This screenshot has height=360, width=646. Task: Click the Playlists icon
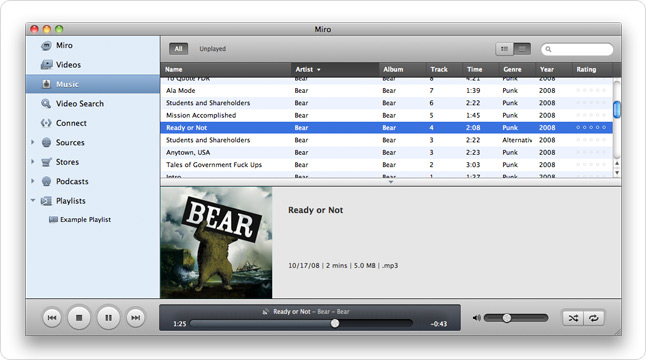pyautogui.click(x=46, y=201)
